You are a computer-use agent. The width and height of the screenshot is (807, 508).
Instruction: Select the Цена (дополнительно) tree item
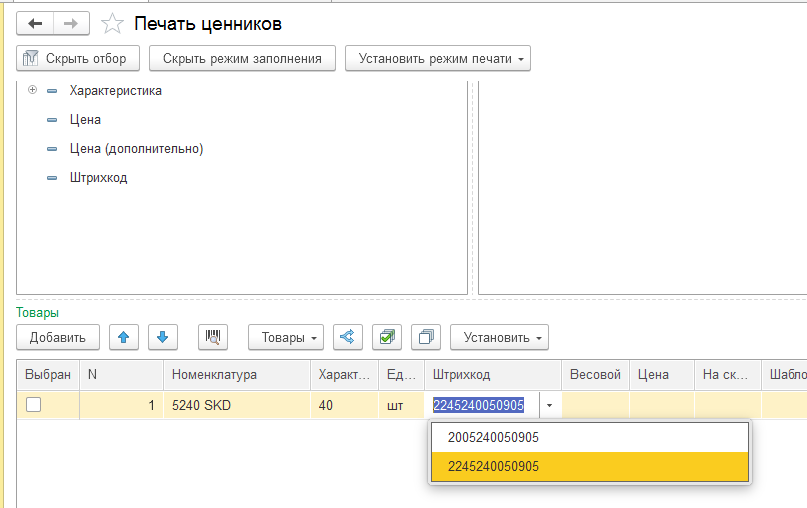tap(135, 149)
